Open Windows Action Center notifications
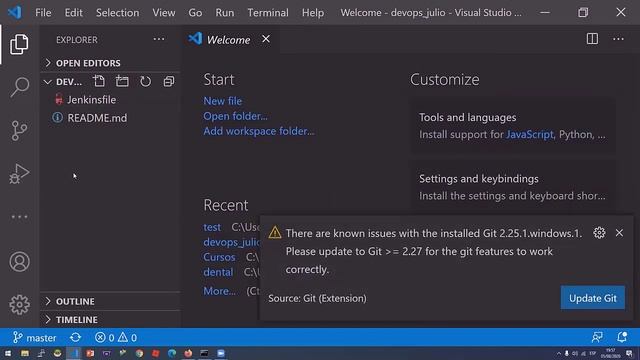Viewport: 640px width, 360px height. click(x=629, y=353)
